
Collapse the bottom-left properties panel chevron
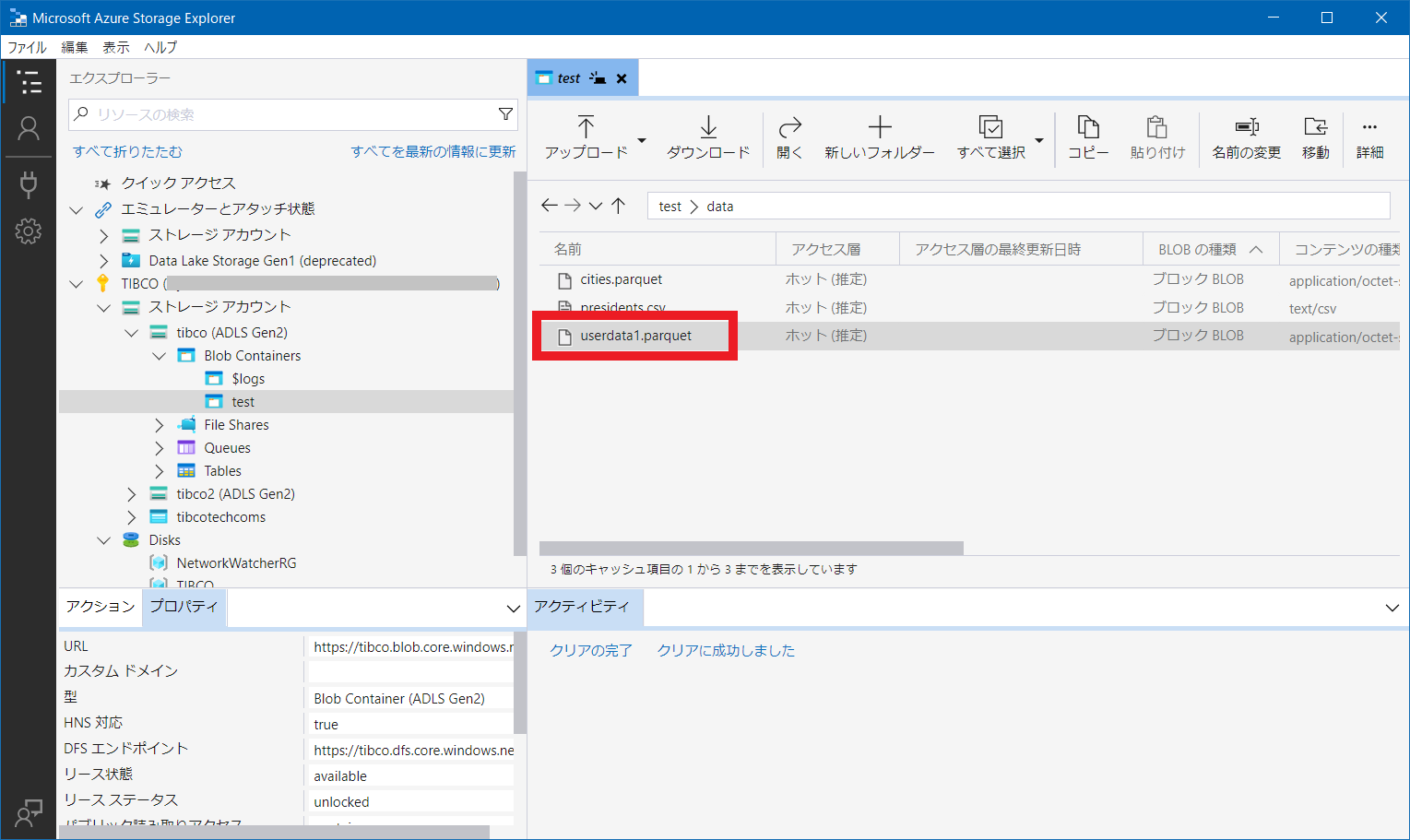pos(514,609)
